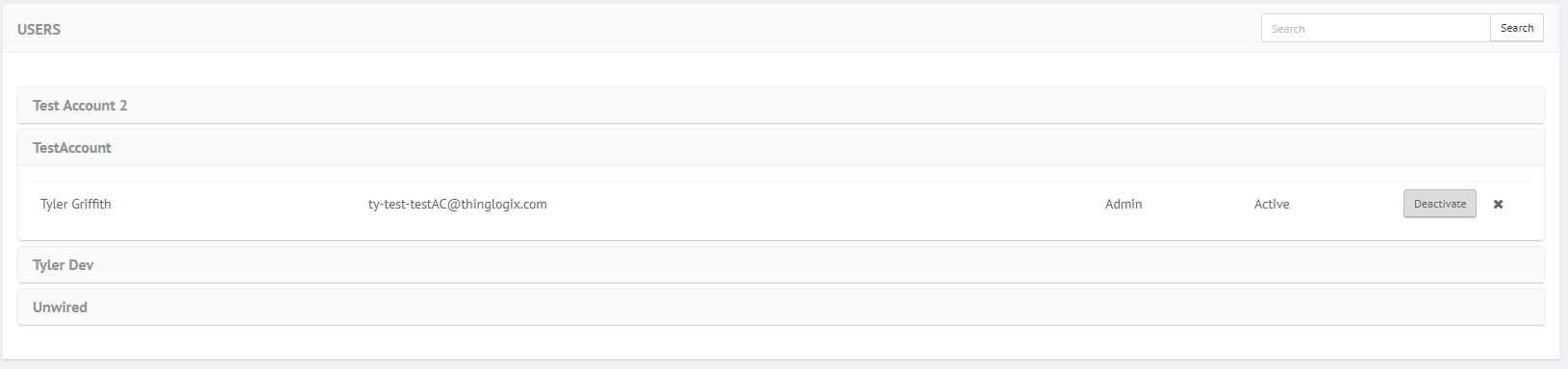Open the Test Account 2 accordion header

click(x=781, y=106)
